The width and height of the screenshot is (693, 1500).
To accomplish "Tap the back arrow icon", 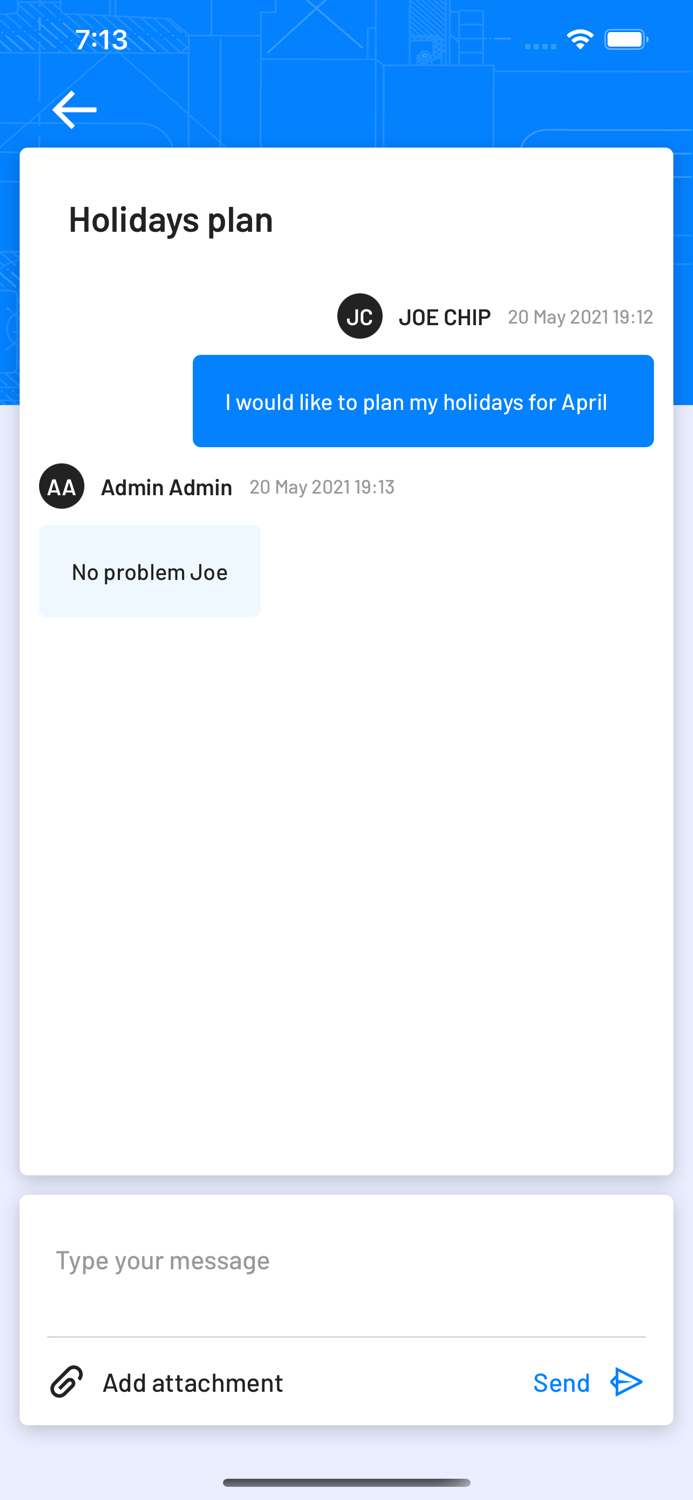I will (74, 110).
